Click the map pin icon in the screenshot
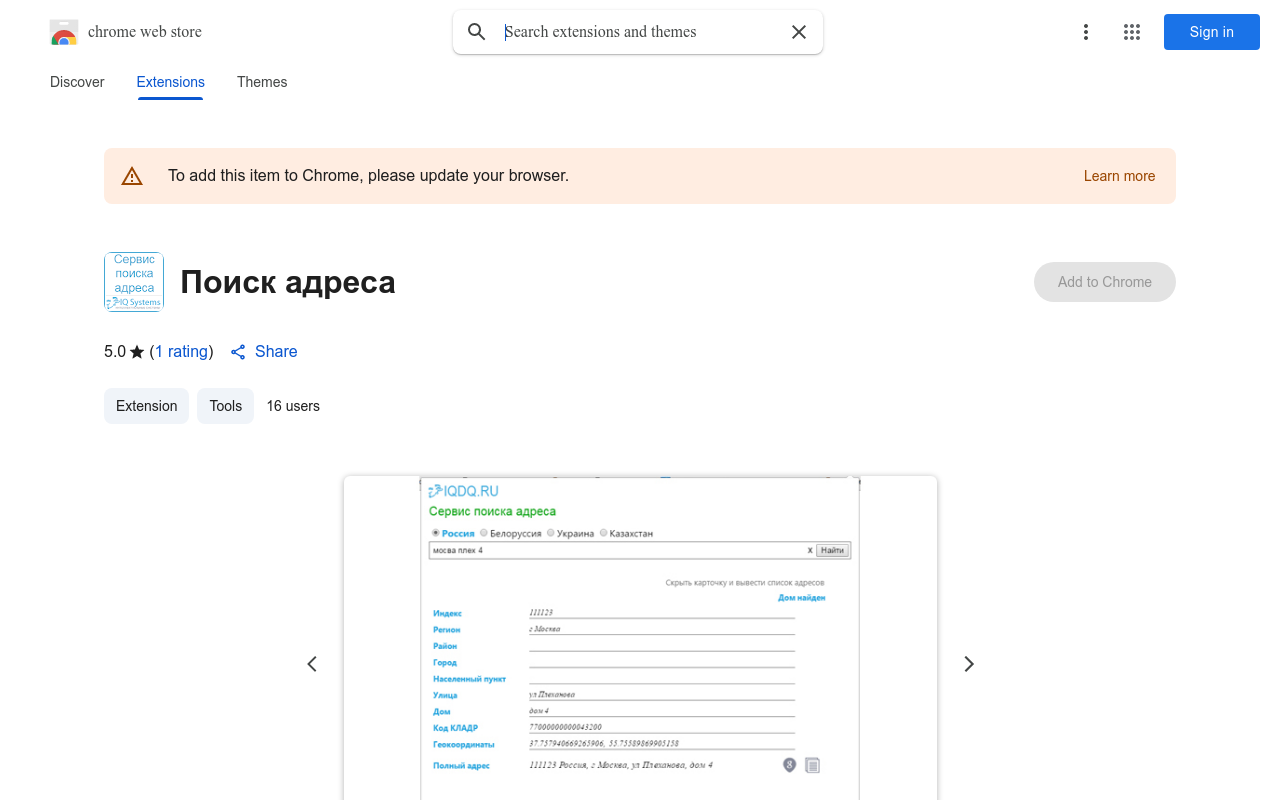 pos(789,764)
